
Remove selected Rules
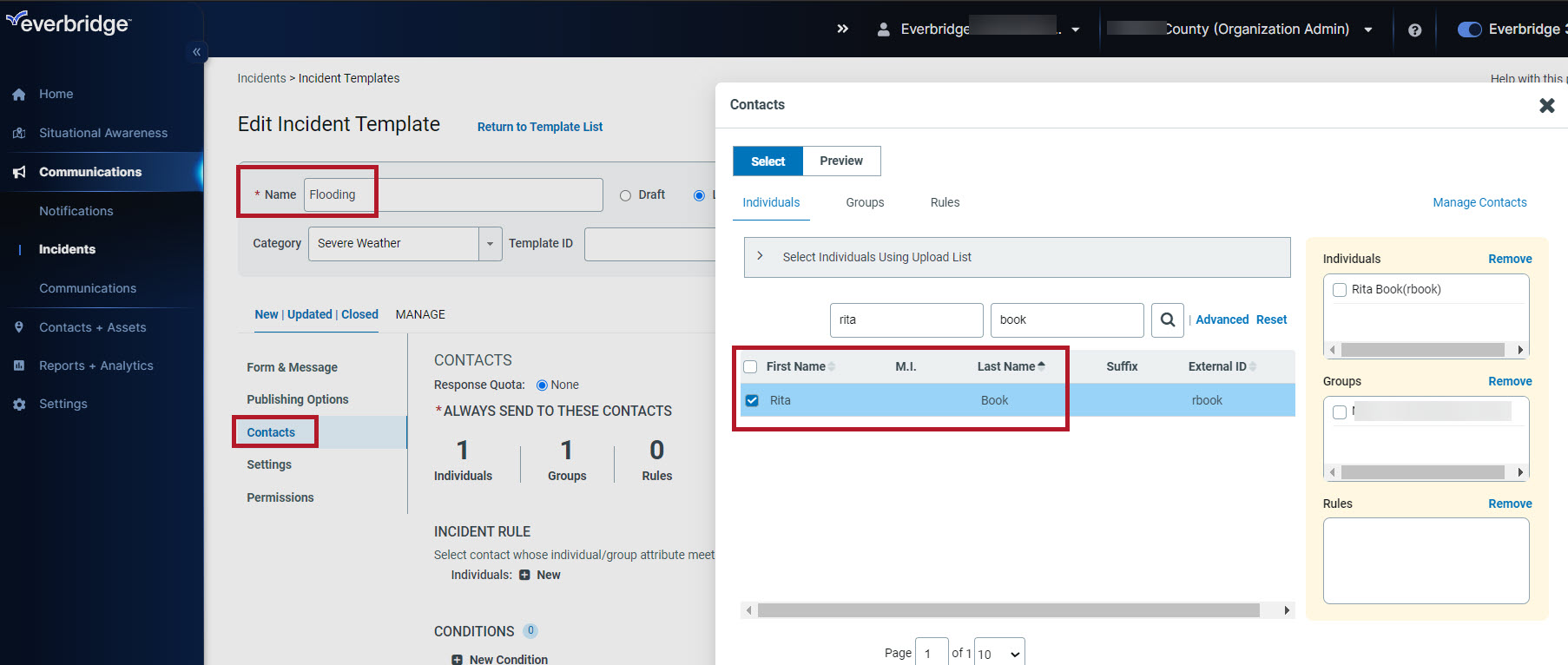[x=1510, y=504]
